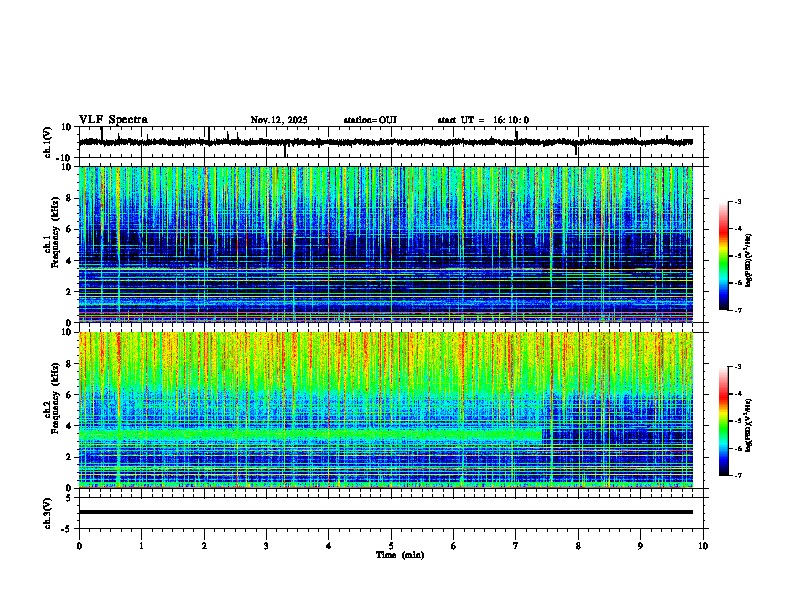Click the ch.3 flat voltage trace

pos(386,512)
